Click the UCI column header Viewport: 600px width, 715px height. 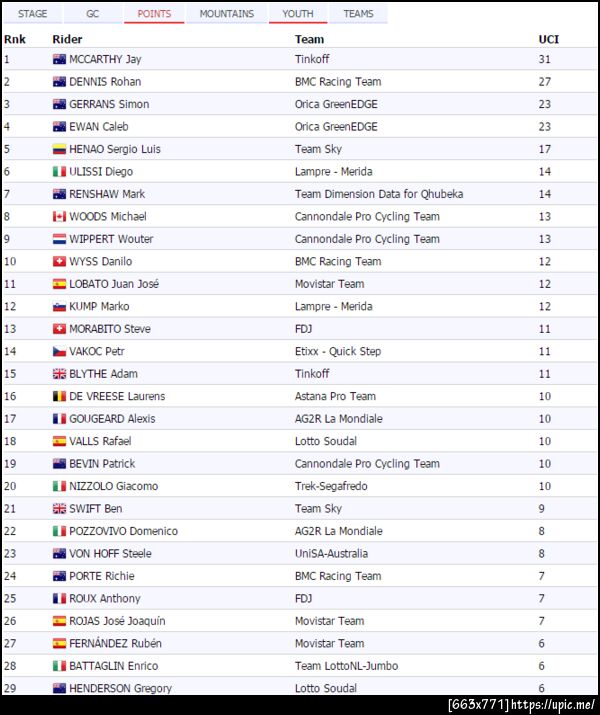point(547,39)
